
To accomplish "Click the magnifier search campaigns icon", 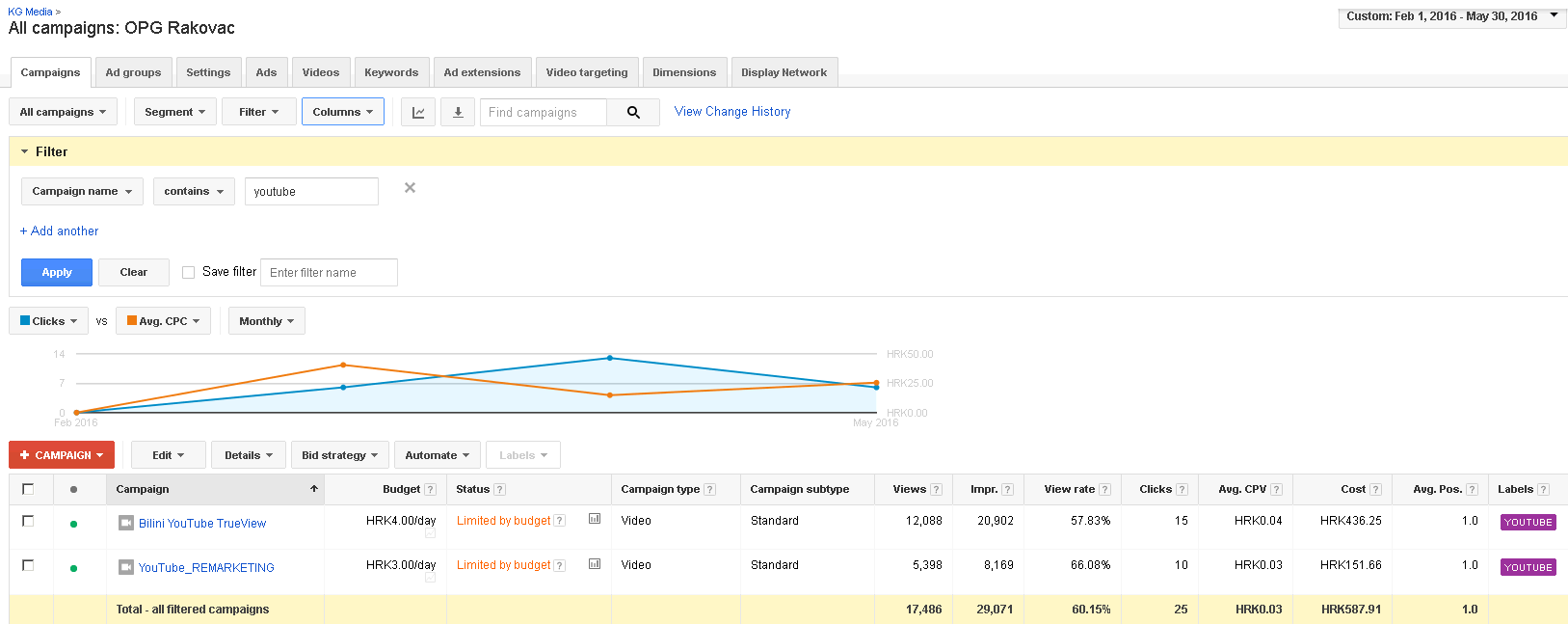I will tap(633, 113).
